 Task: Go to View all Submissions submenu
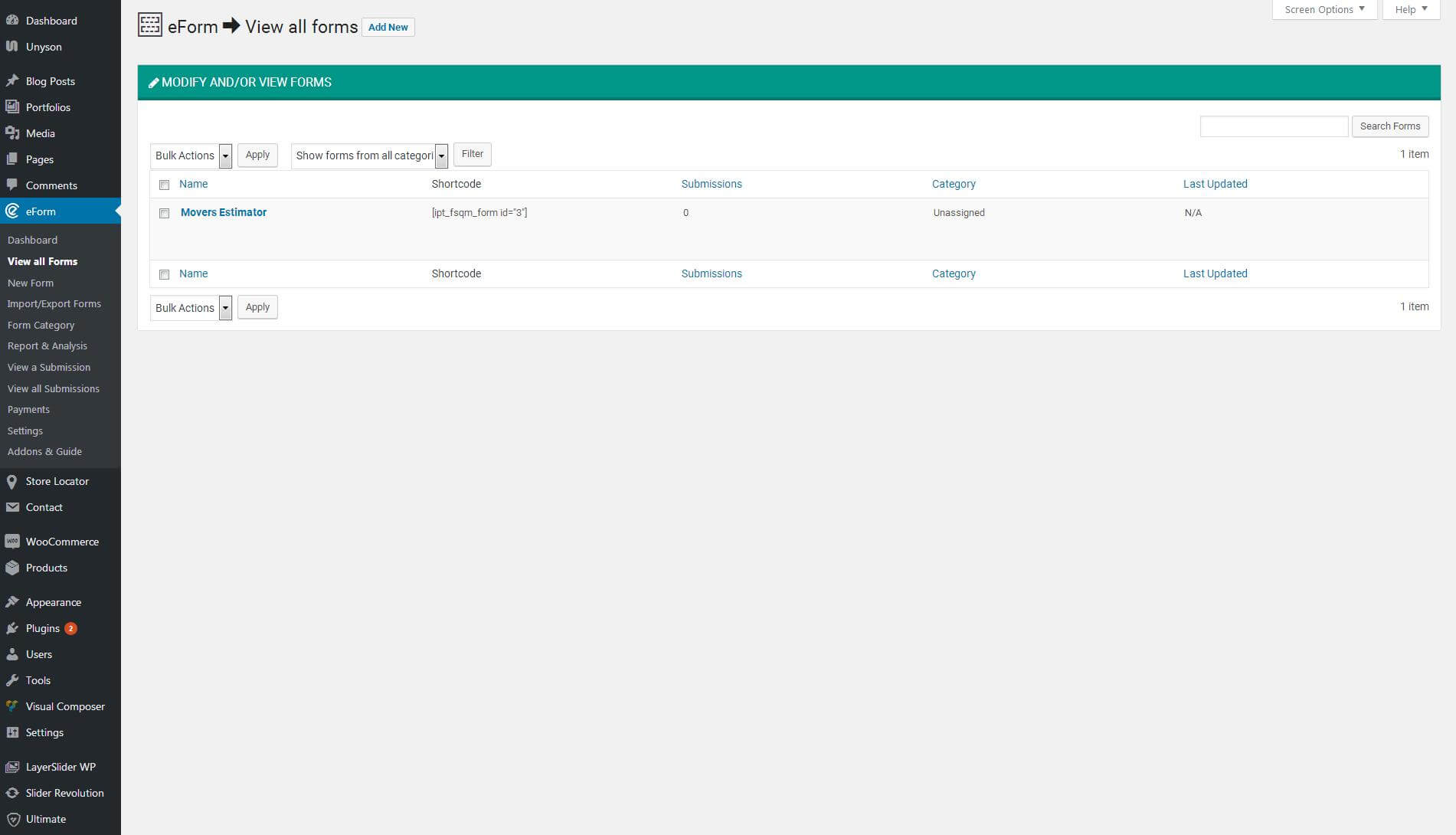point(54,389)
